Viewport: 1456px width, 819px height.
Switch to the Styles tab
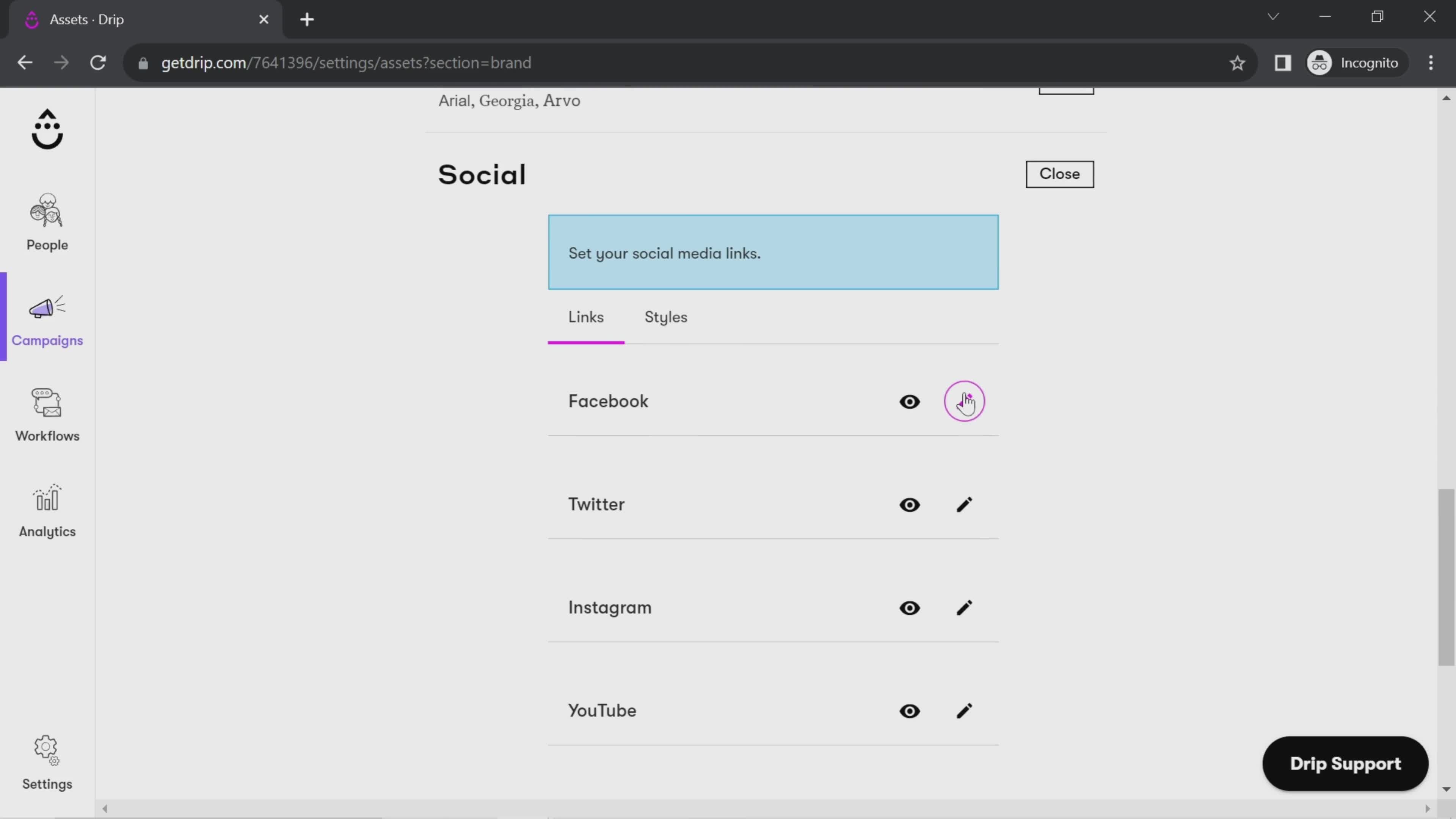point(665,317)
